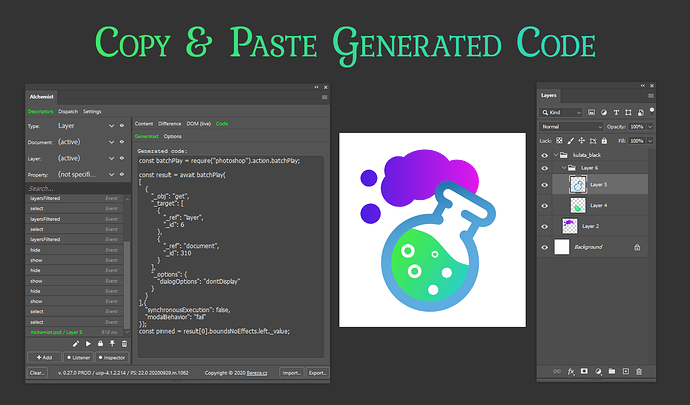Open the Opacity slider dropdown arrow

[x=650, y=127]
